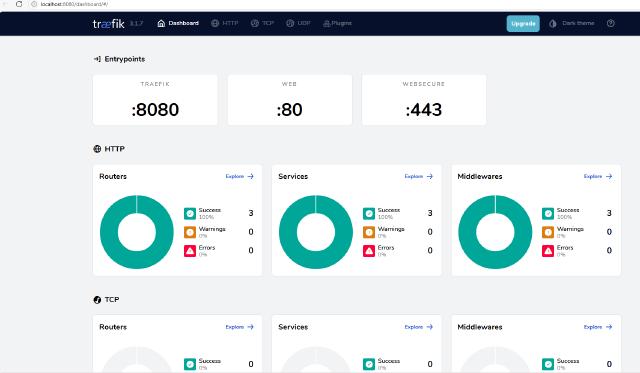Click HTTP Routers Warnings icon
640x373 pixels.
coord(190,232)
